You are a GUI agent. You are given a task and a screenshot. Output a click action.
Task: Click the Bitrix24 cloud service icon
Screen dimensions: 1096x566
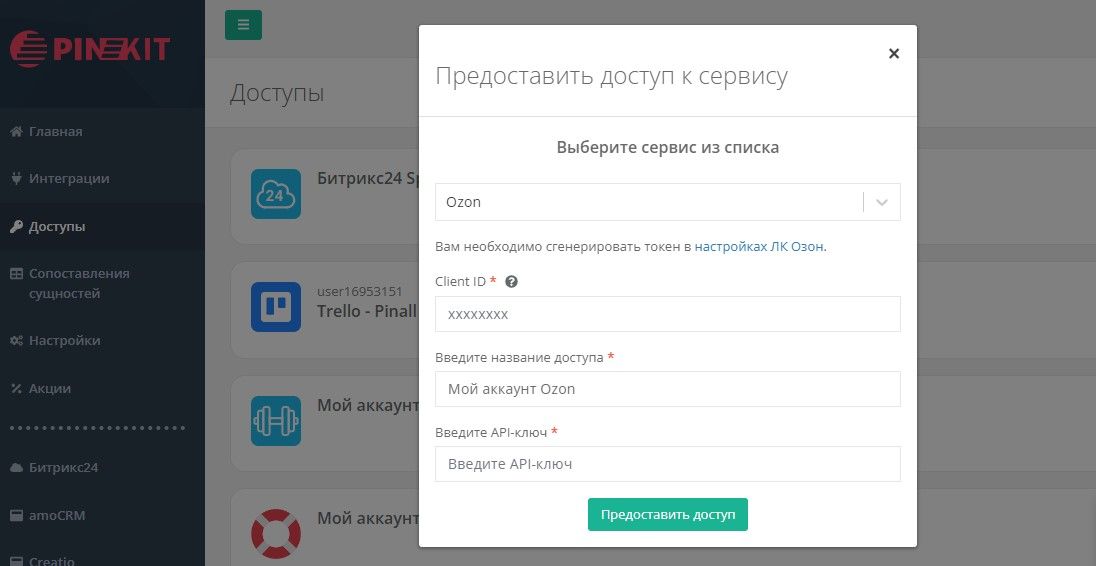pos(275,194)
